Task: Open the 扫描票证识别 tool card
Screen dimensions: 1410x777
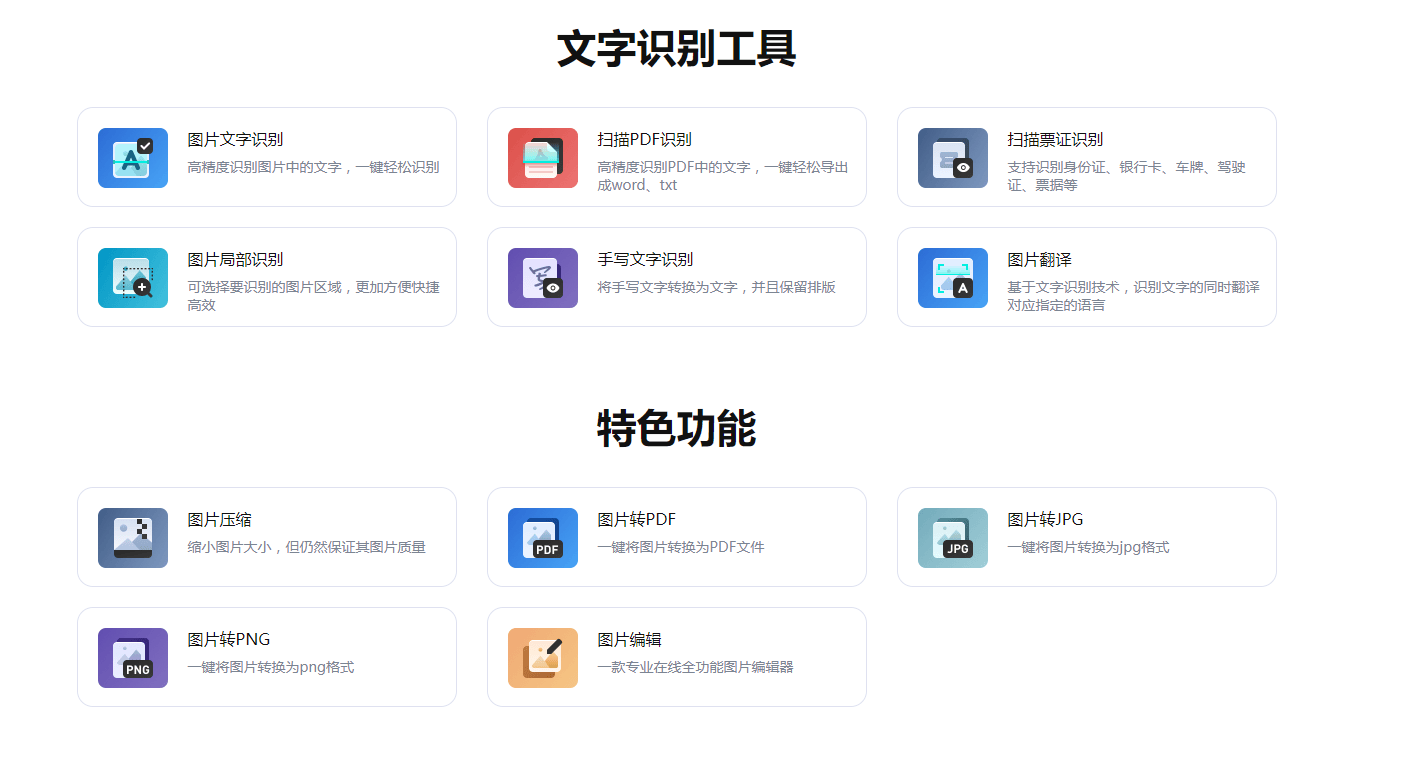Action: point(1087,157)
